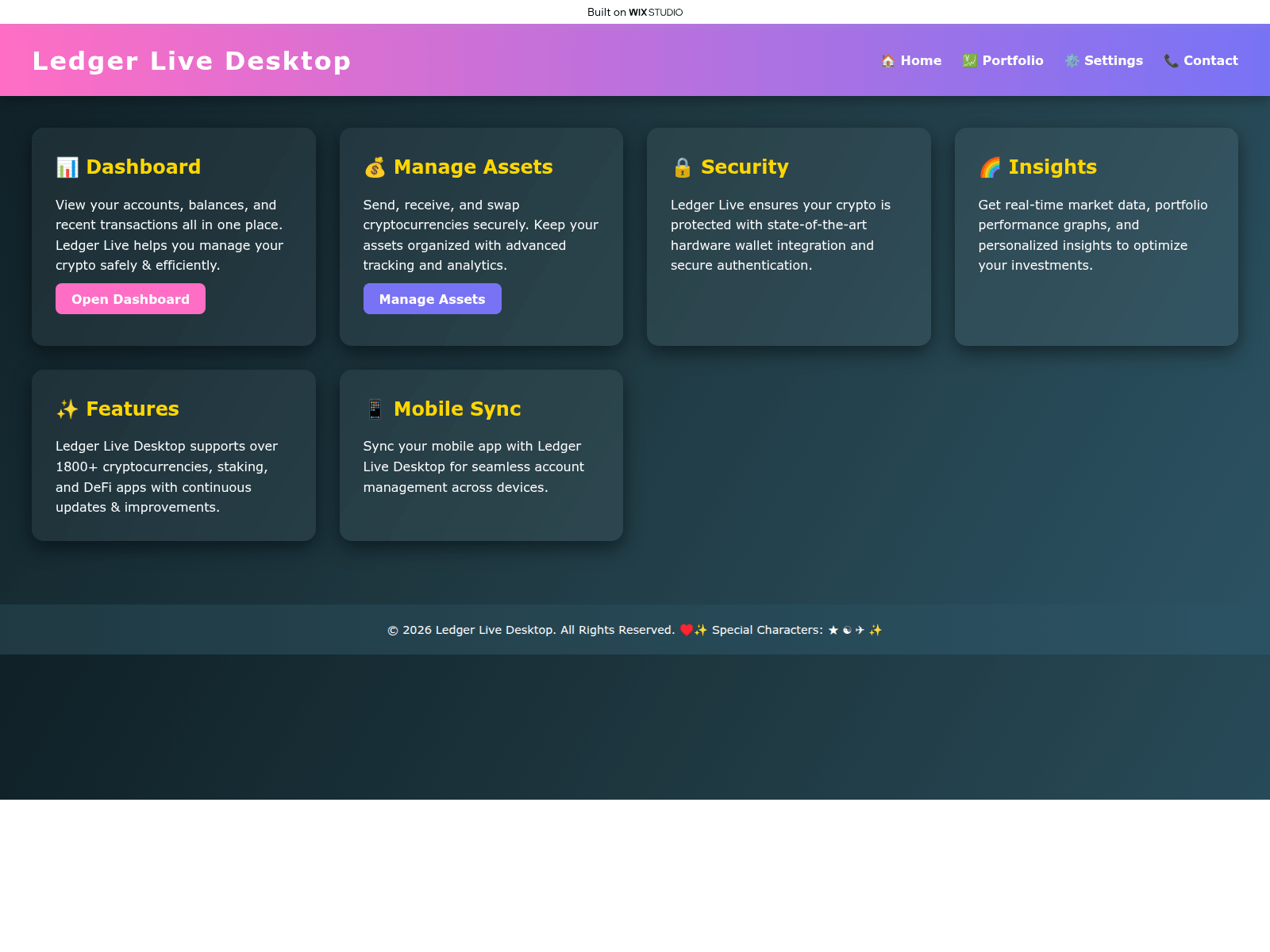Select the Mobile Sync heading text
This screenshot has height=952, width=1270.
click(x=457, y=409)
